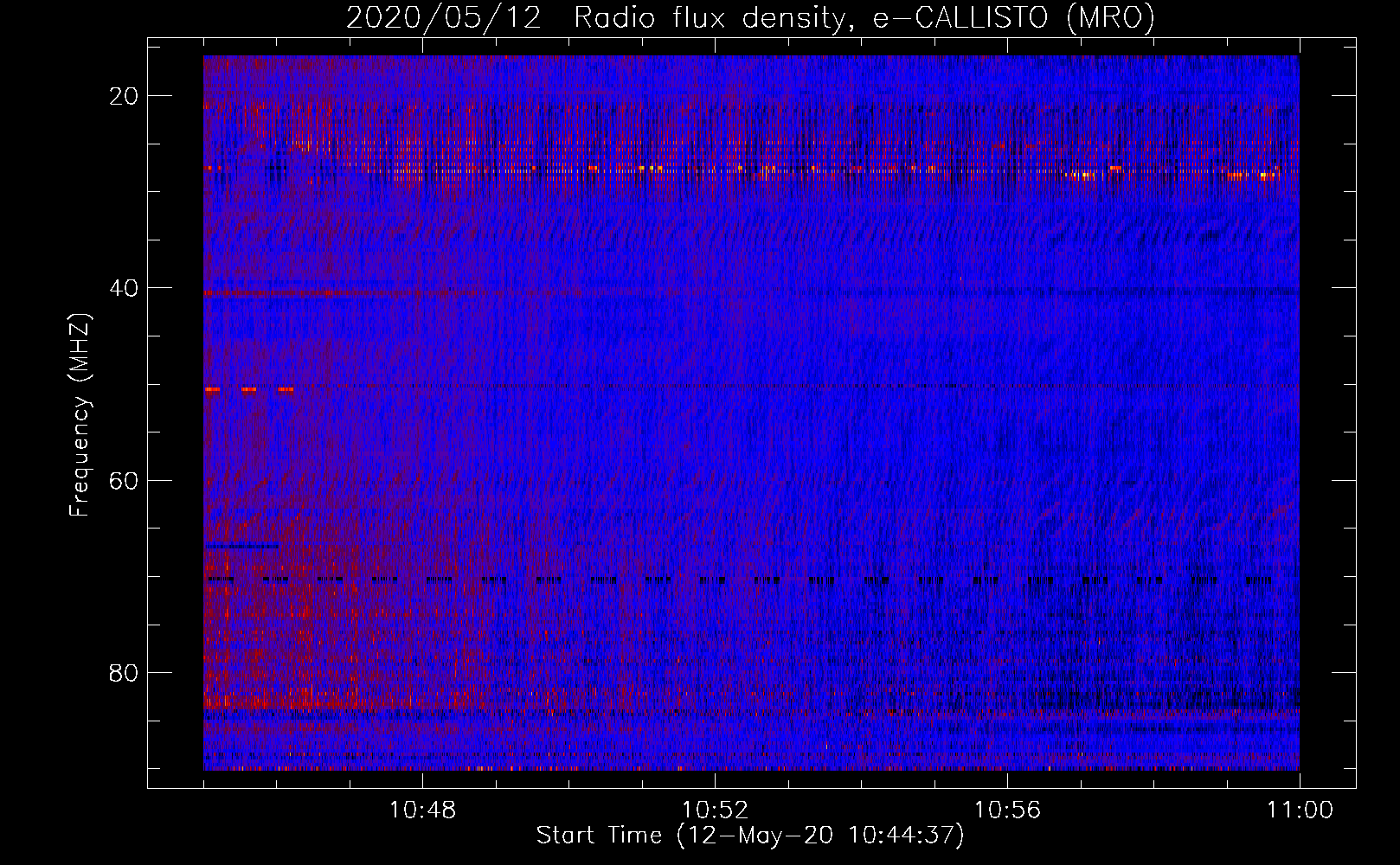1400x865 pixels.
Task: Click the "Frequency (MHZ)" axis label
Action: tap(80, 415)
